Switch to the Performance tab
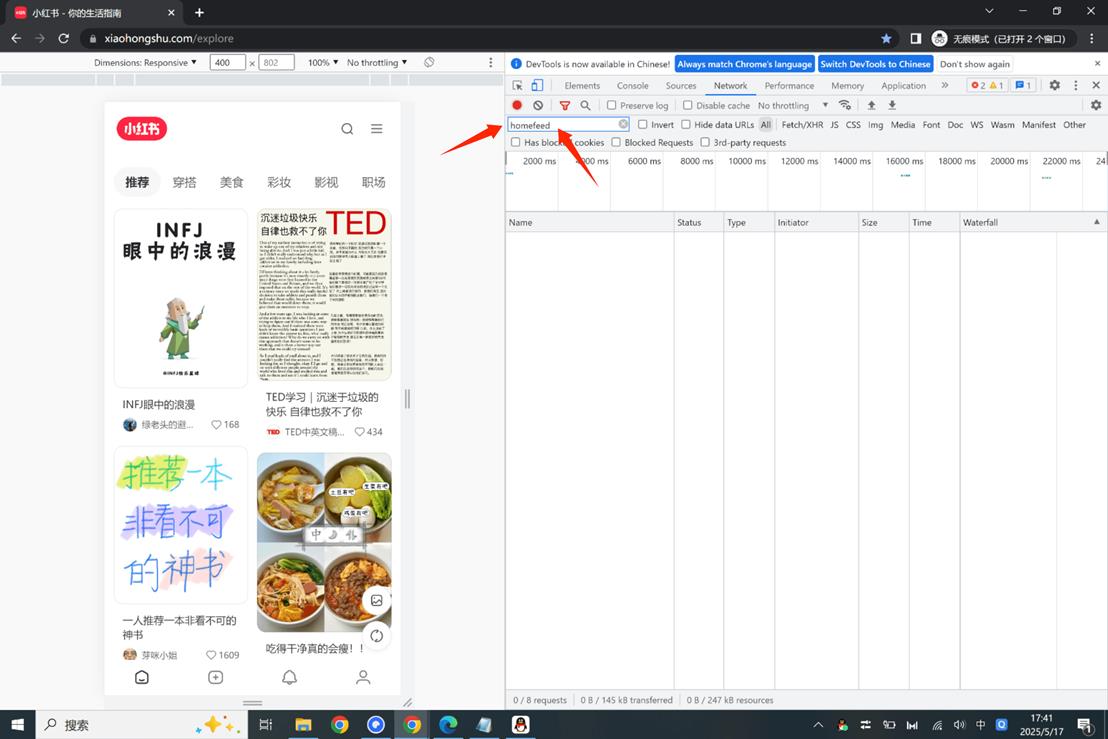Image resolution: width=1108 pixels, height=739 pixels. [x=789, y=85]
